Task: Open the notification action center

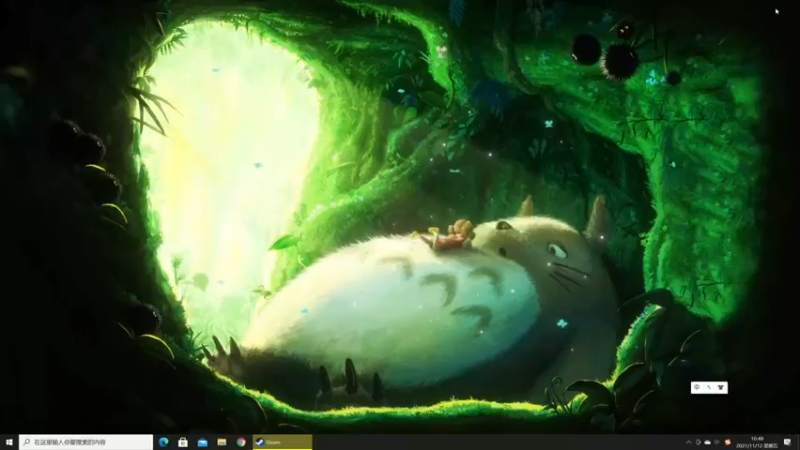Action: coord(787,442)
